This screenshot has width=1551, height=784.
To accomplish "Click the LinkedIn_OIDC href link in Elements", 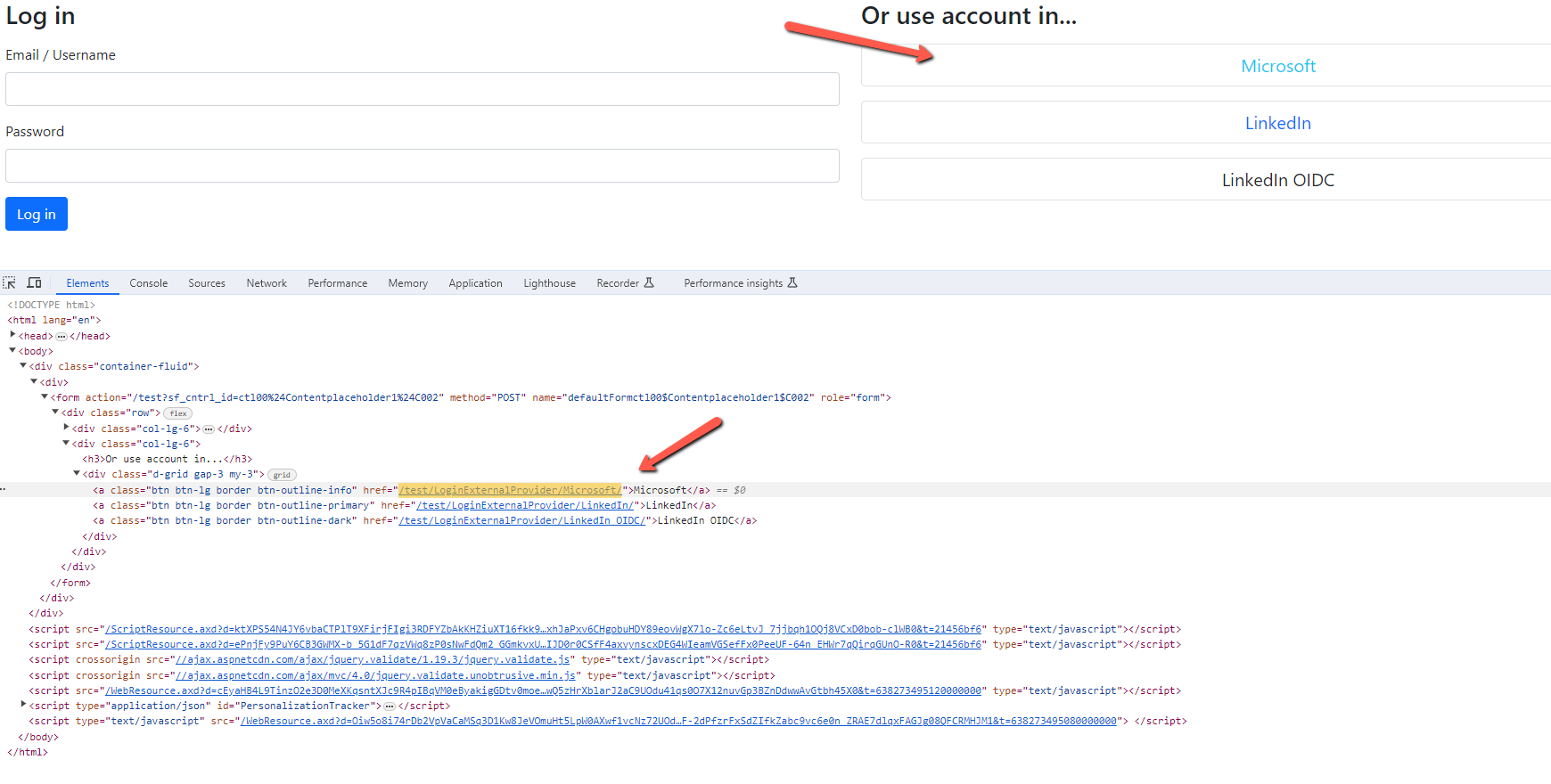I will [x=521, y=520].
